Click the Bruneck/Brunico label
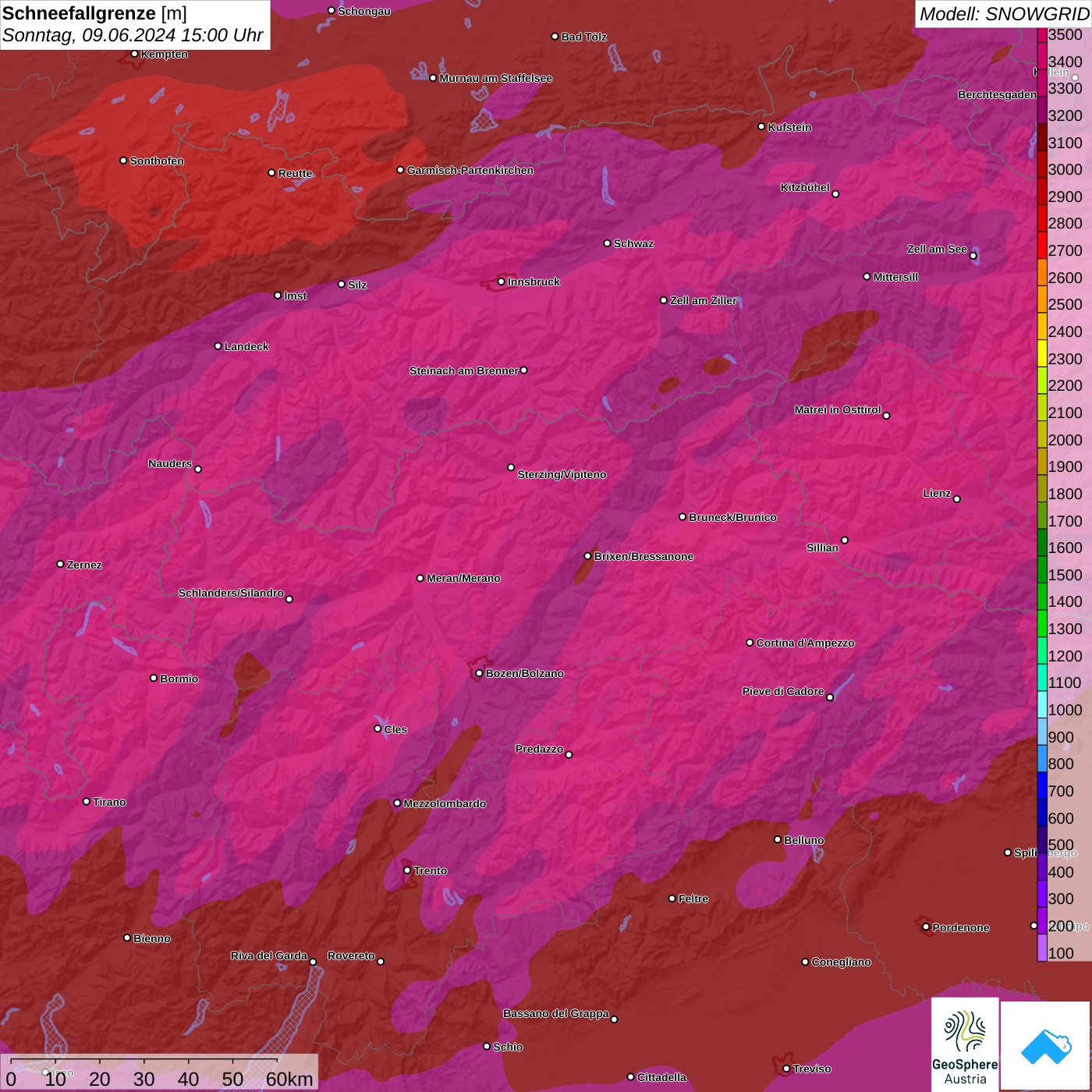This screenshot has height=1092, width=1092. pyautogui.click(x=732, y=517)
